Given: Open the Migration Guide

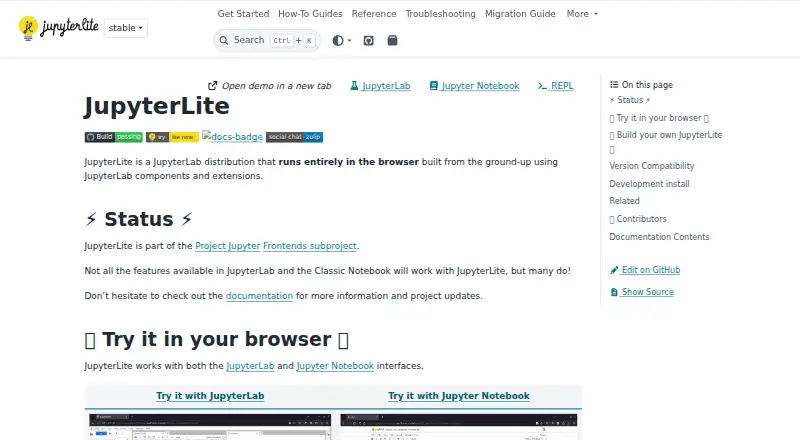Looking at the screenshot, I should point(520,14).
